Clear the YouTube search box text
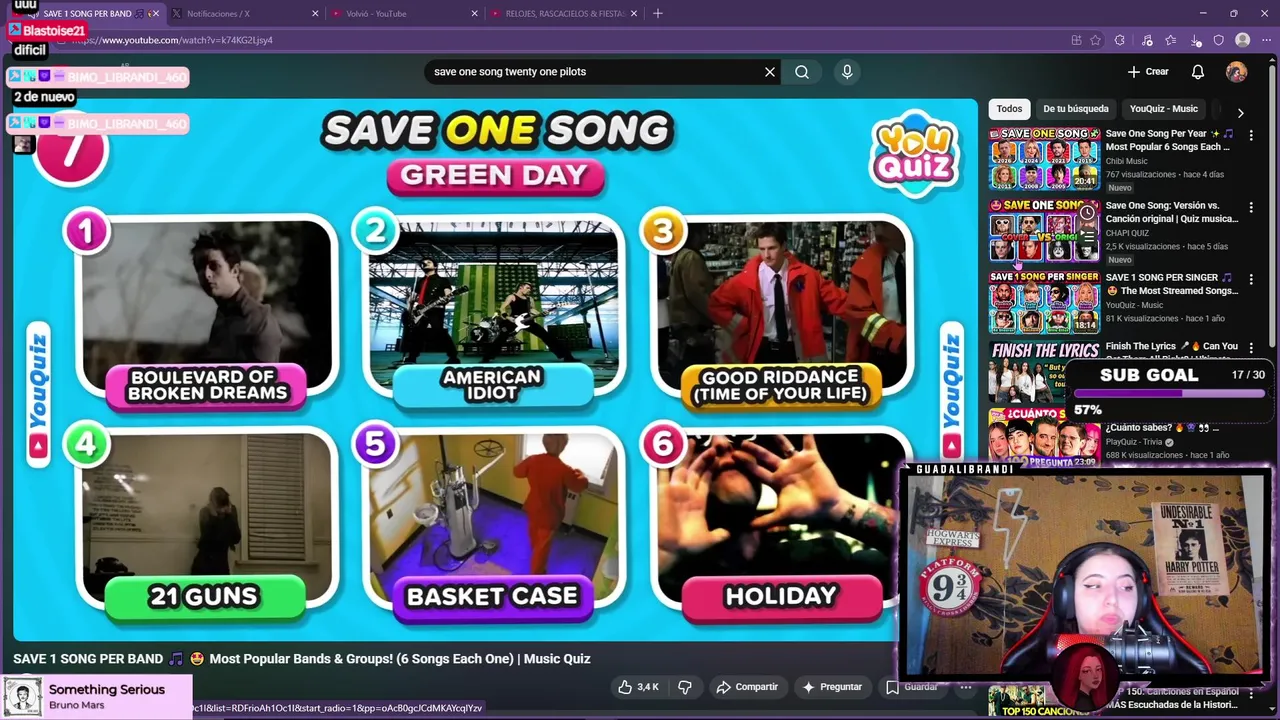Viewport: 1280px width, 720px height. pyautogui.click(x=770, y=72)
